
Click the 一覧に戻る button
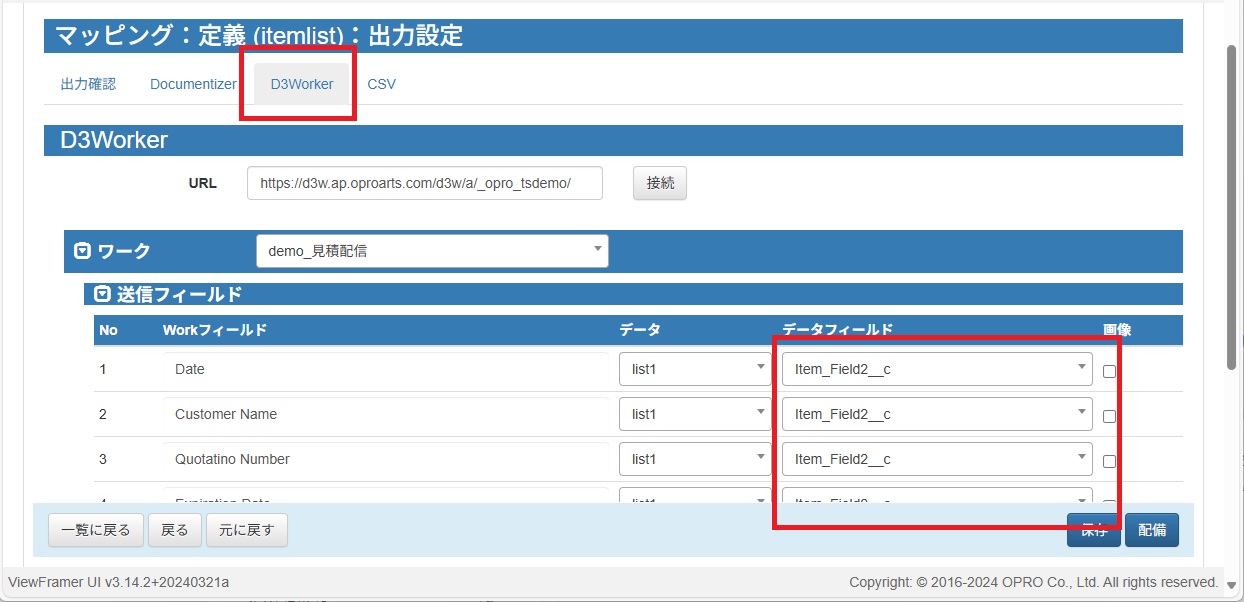(x=96, y=530)
